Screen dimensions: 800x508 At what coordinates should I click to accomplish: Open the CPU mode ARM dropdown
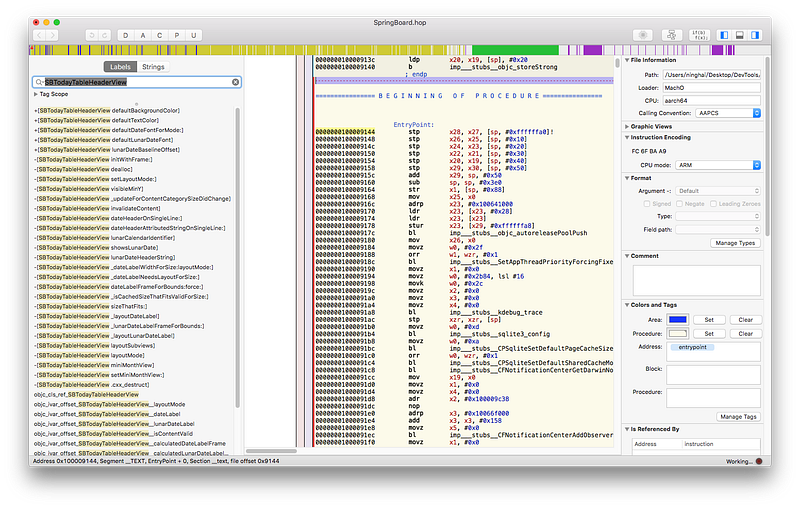(718, 165)
